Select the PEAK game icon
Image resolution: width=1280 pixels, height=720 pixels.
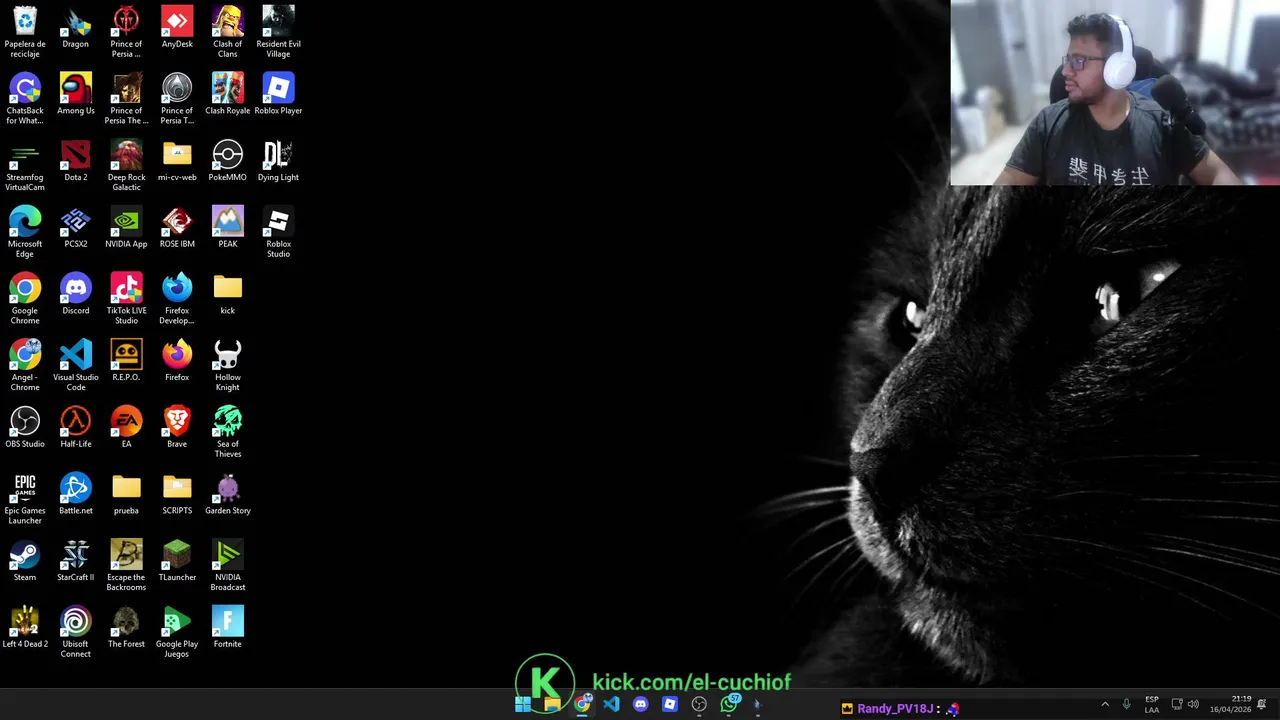pos(228,227)
